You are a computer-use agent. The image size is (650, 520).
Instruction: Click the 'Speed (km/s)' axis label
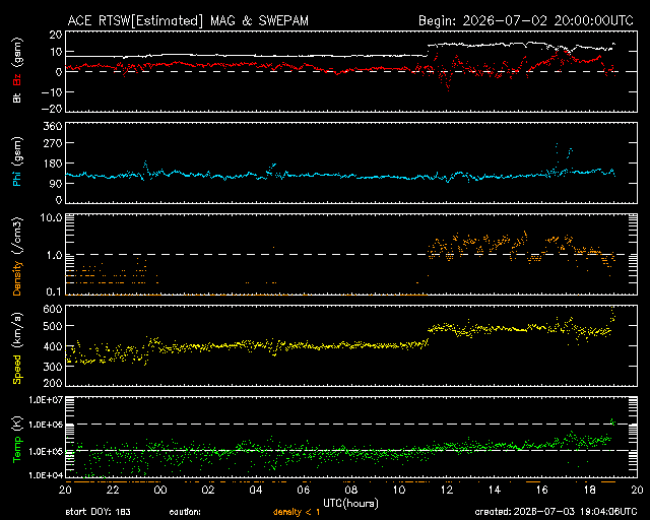17,349
